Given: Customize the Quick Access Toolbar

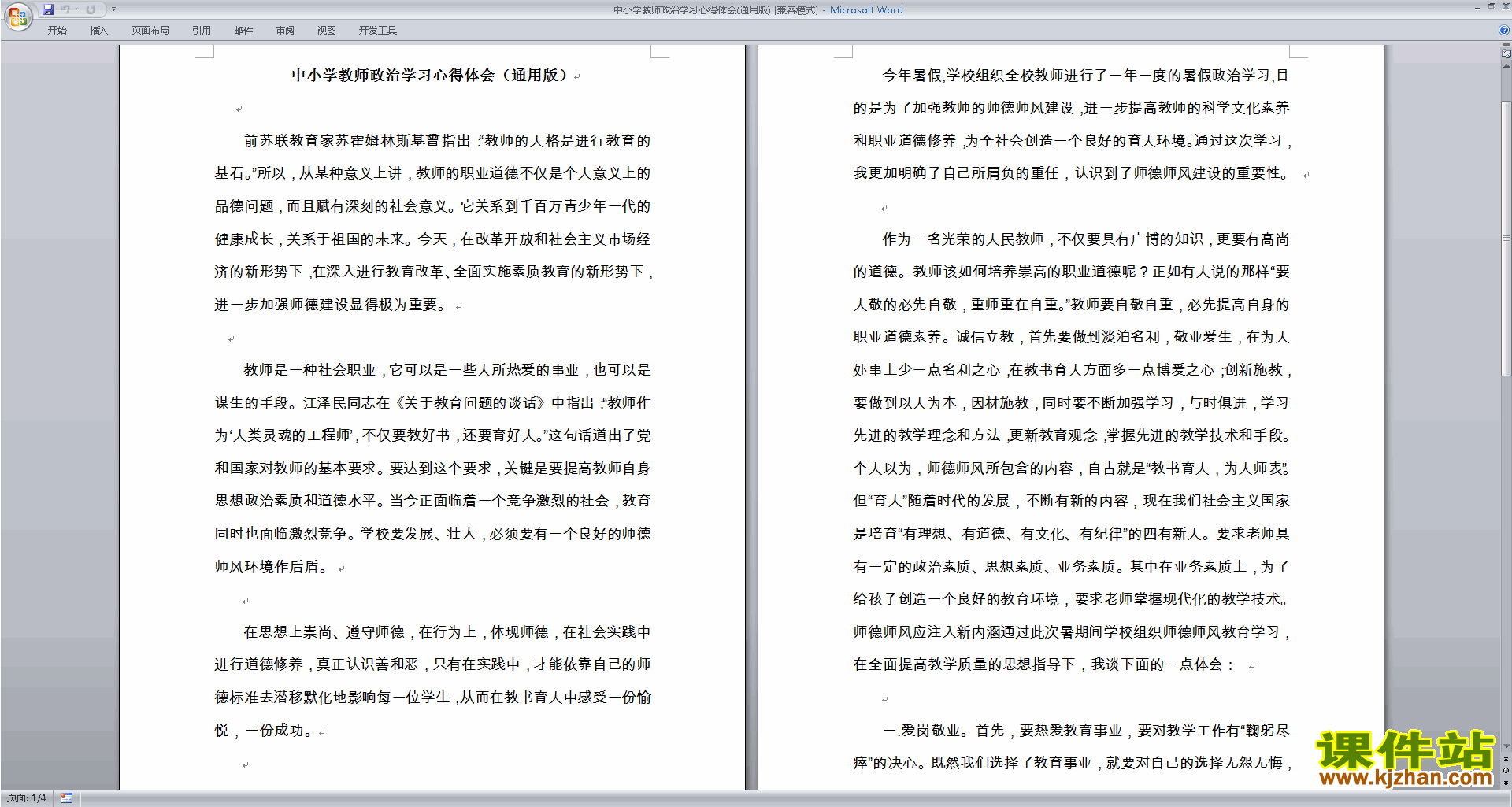Looking at the screenshot, I should [x=113, y=9].
